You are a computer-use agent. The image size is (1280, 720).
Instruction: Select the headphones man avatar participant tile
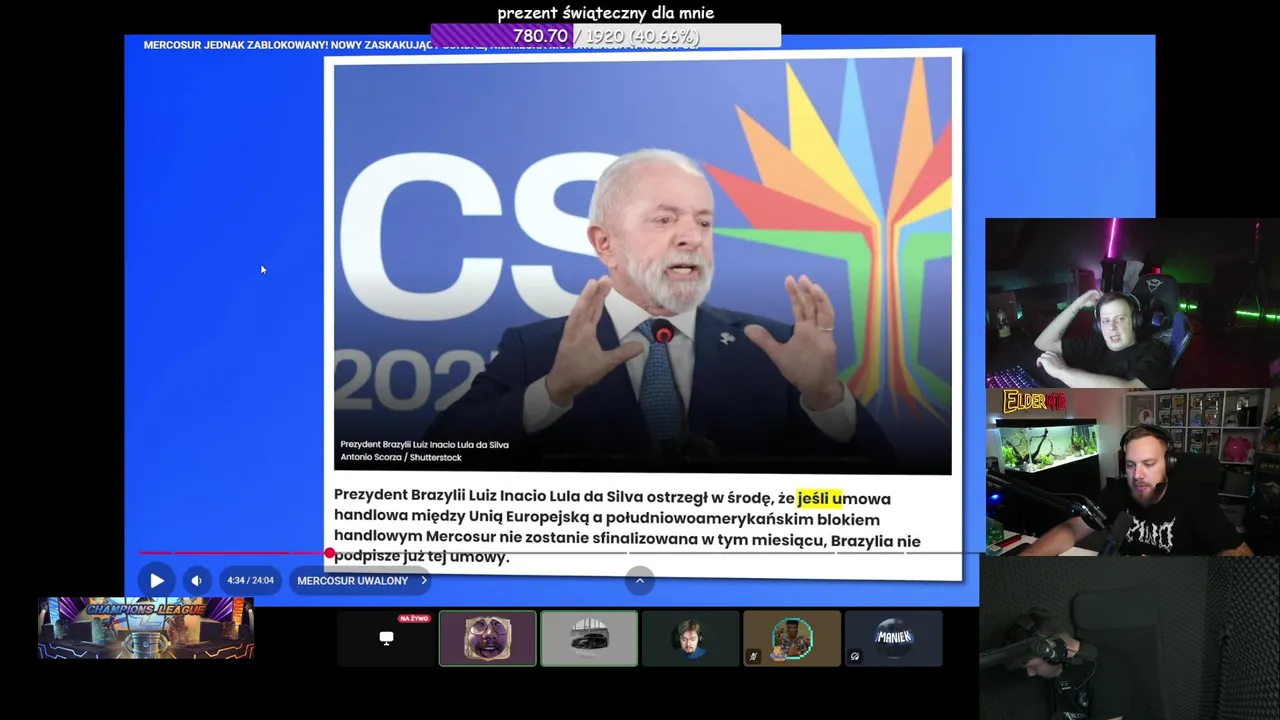691,638
